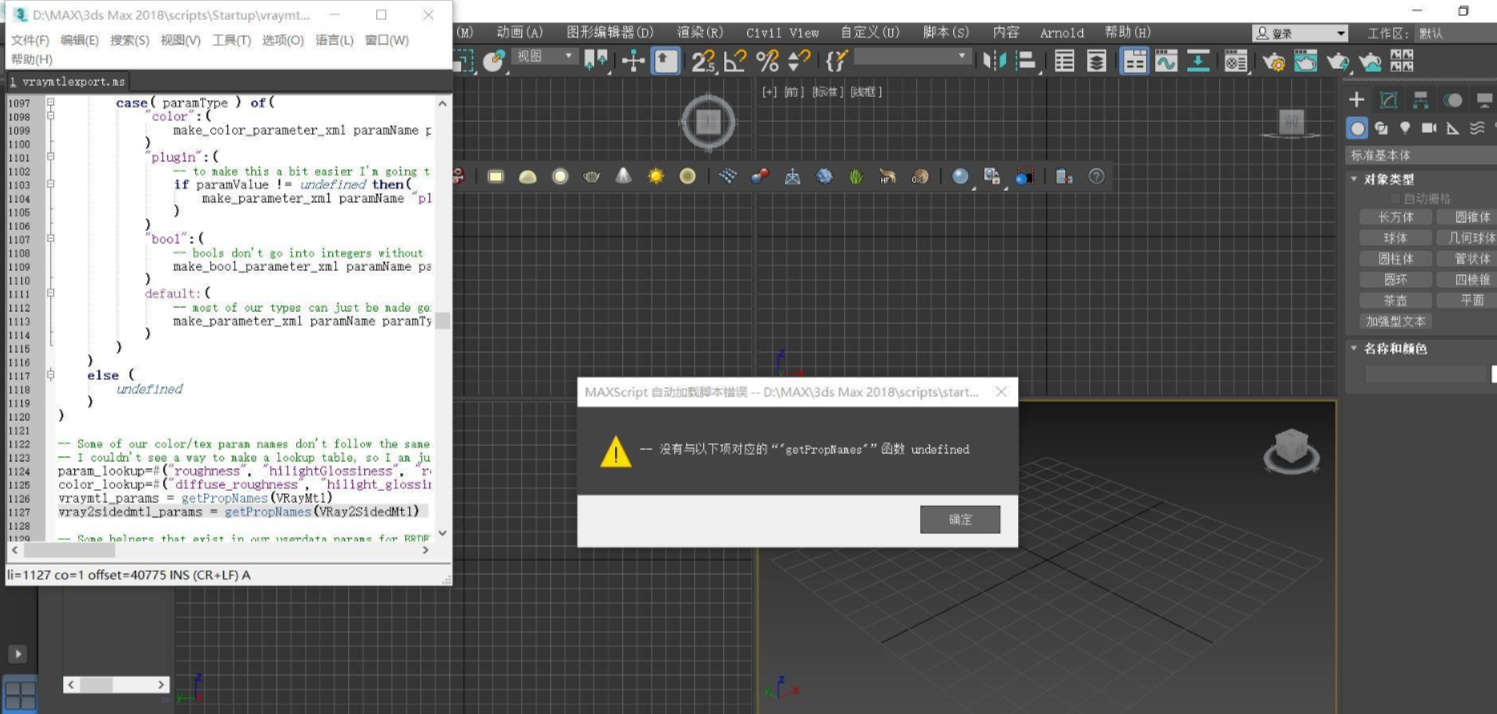Viewport: 1497px width, 714px height.
Task: Toggle the Angle Snap icon
Action: pos(735,62)
